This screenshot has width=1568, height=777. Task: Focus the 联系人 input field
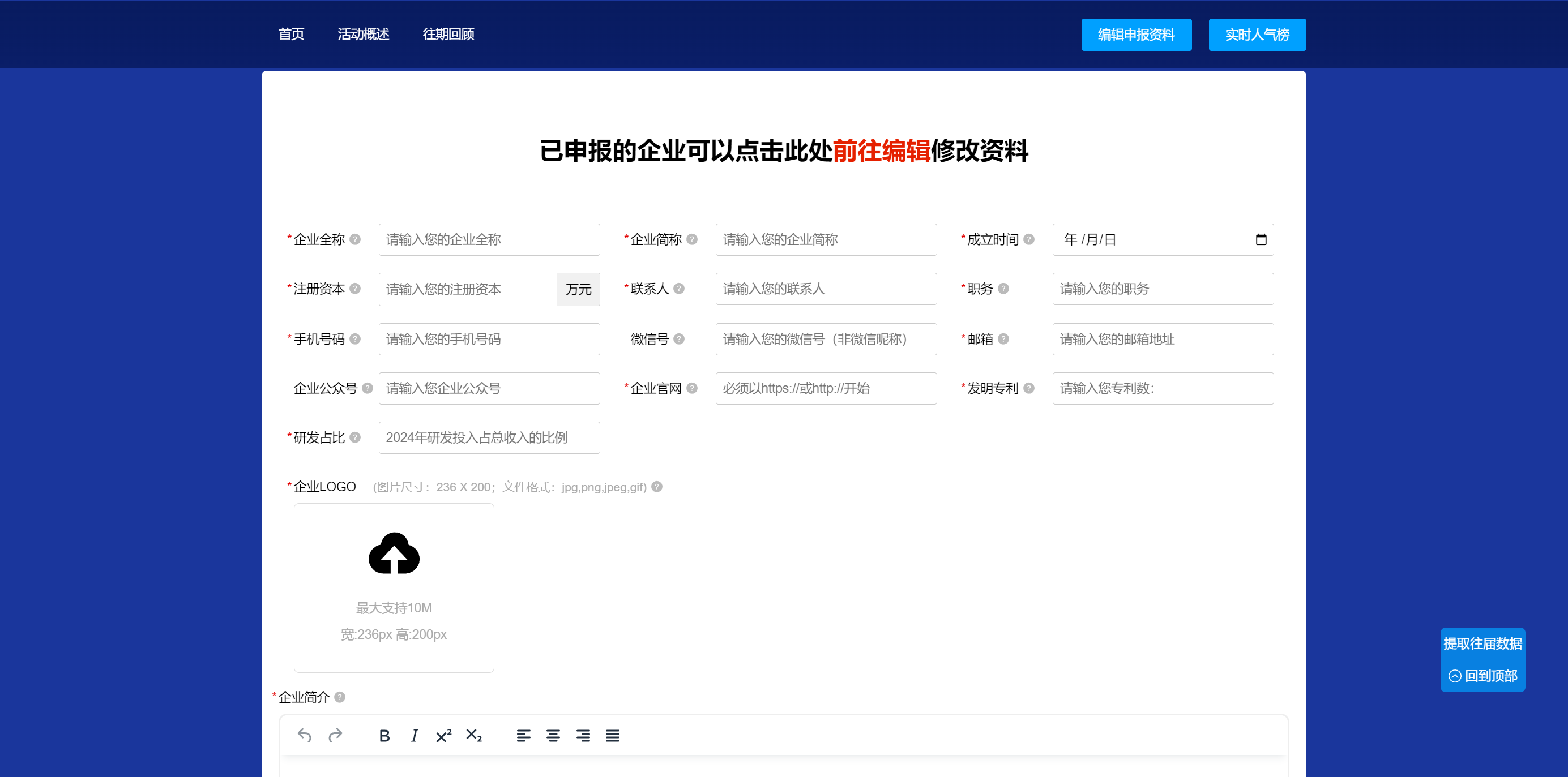826,289
